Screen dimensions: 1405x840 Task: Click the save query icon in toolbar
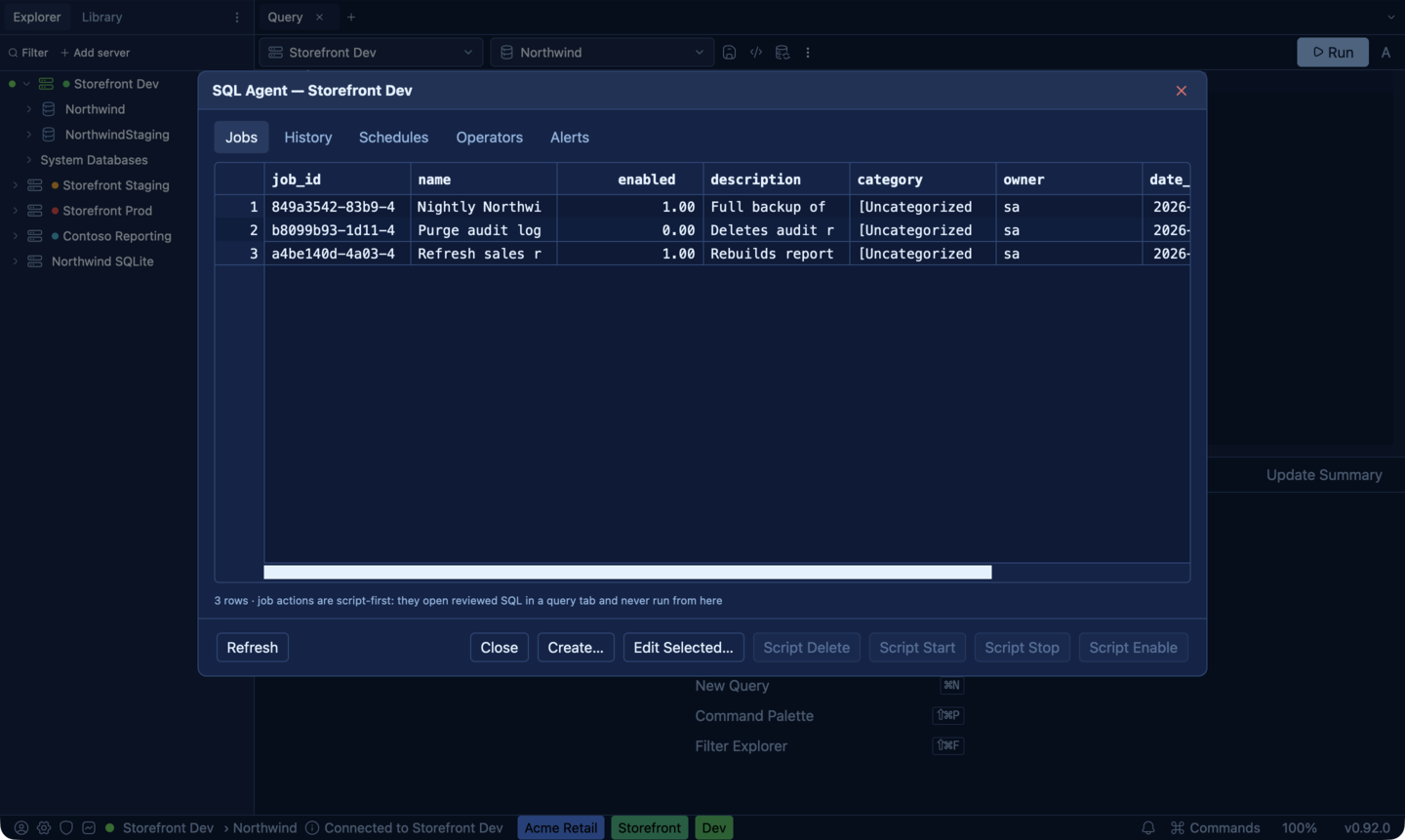pos(729,53)
